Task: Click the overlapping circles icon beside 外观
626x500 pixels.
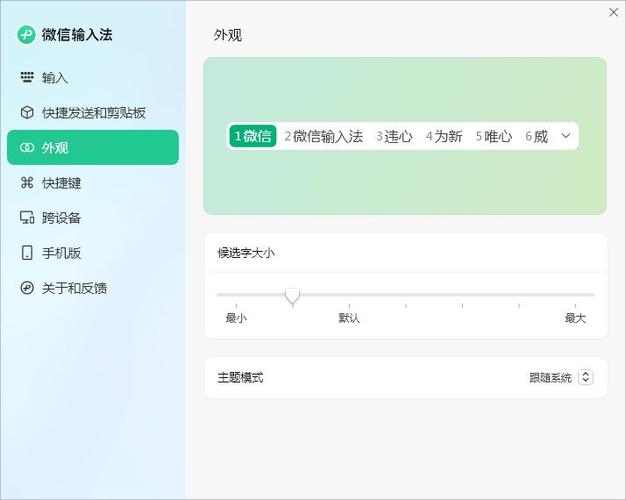Action: [x=27, y=148]
